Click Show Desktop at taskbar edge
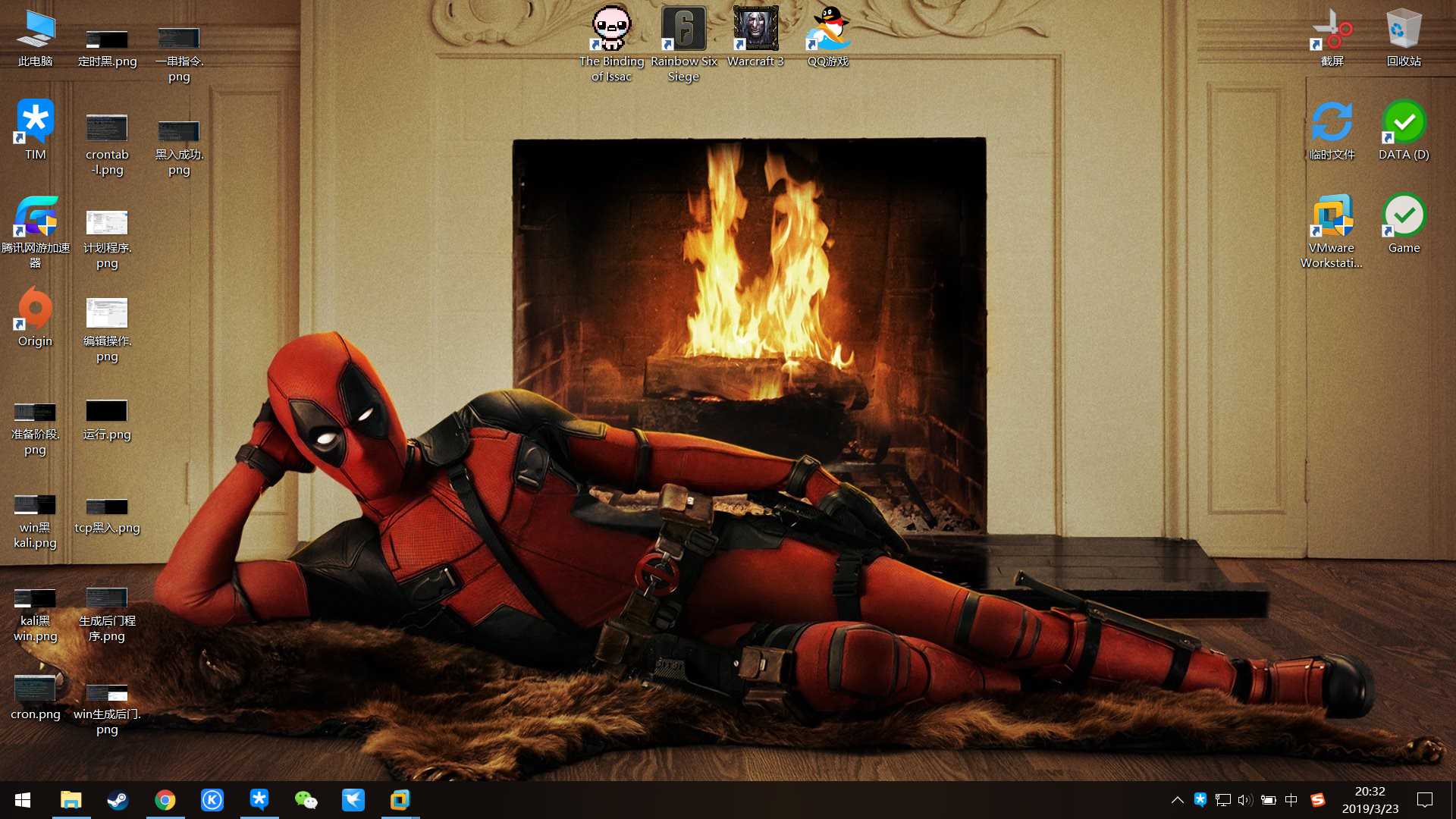The height and width of the screenshot is (819, 1456). point(1453,800)
